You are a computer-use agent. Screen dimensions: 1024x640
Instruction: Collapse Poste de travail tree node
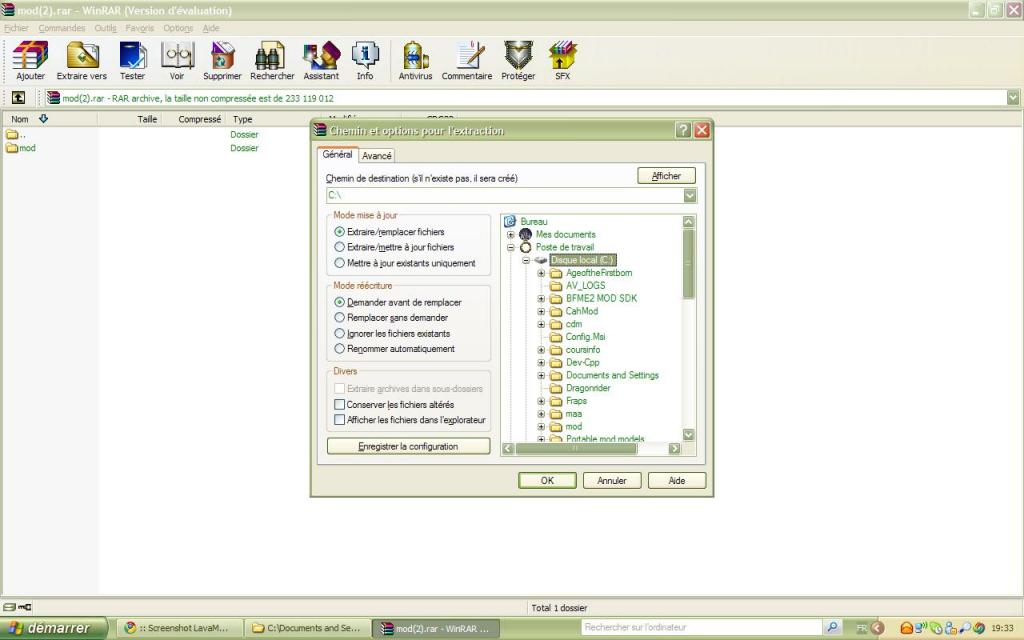pos(511,248)
